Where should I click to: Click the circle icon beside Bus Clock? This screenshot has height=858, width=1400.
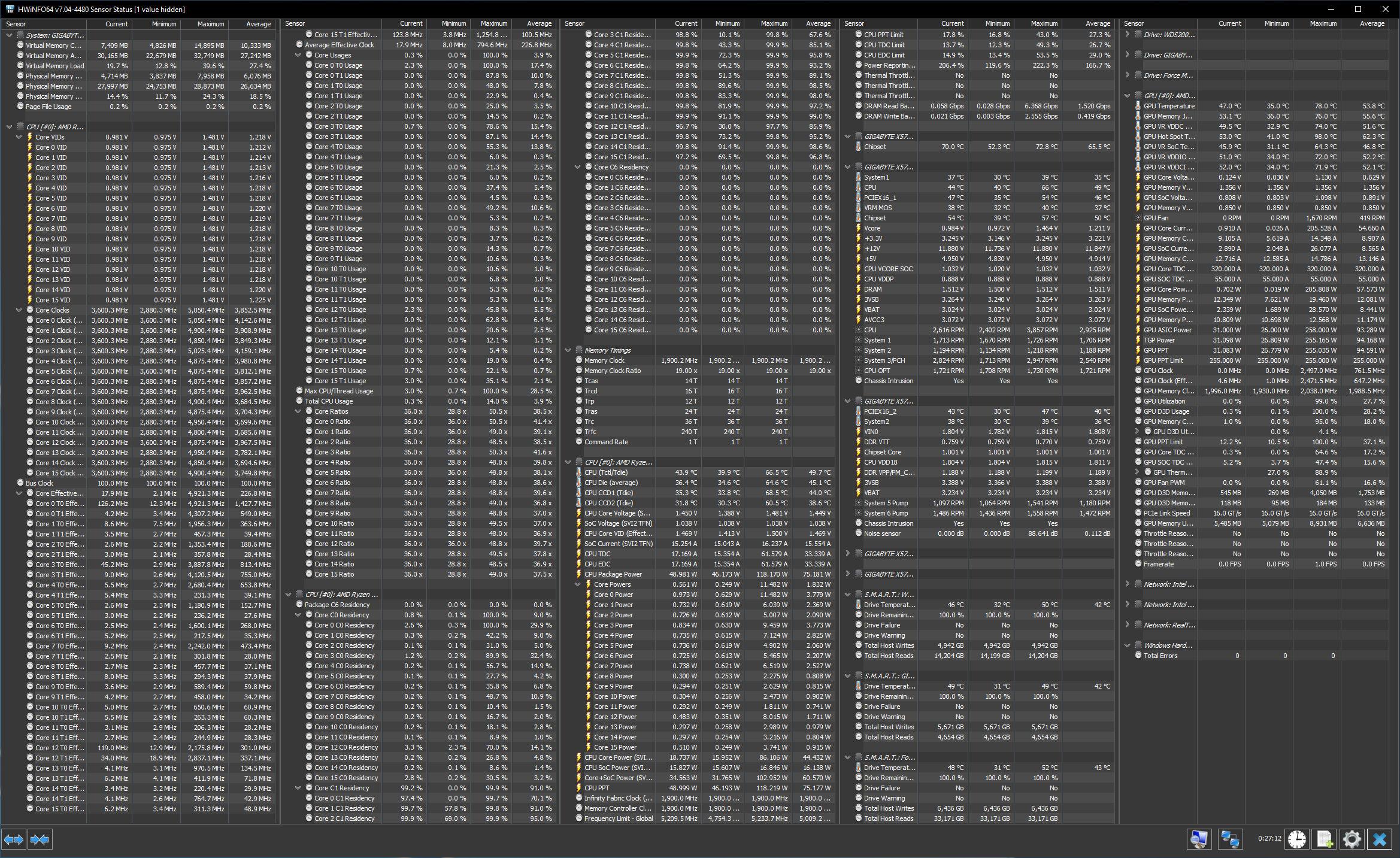point(20,483)
